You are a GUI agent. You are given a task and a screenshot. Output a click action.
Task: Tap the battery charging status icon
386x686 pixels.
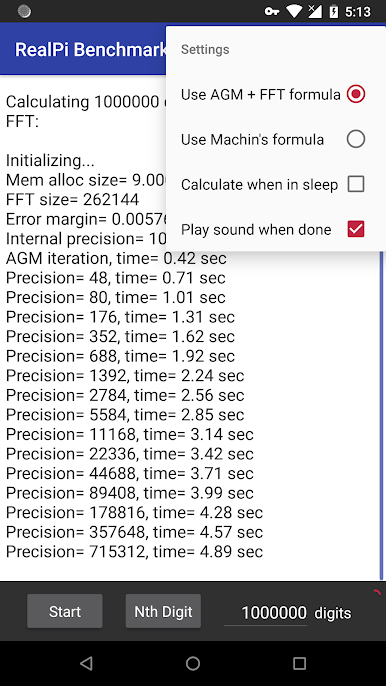pyautogui.click(x=334, y=11)
